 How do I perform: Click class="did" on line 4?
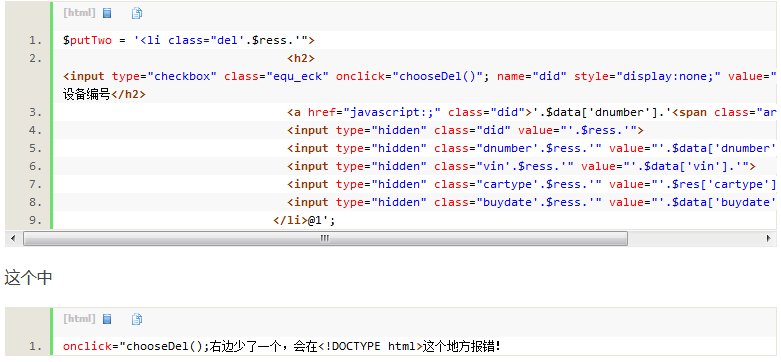coord(473,130)
